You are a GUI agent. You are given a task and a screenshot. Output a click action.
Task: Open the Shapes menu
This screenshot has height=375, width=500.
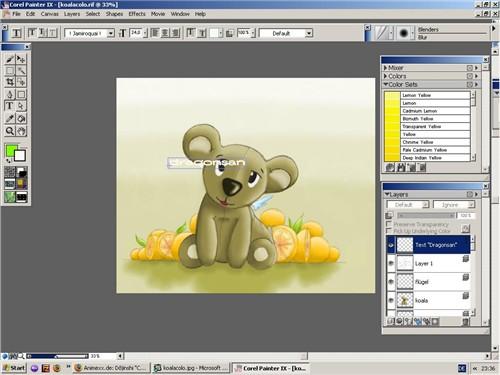pyautogui.click(x=114, y=14)
